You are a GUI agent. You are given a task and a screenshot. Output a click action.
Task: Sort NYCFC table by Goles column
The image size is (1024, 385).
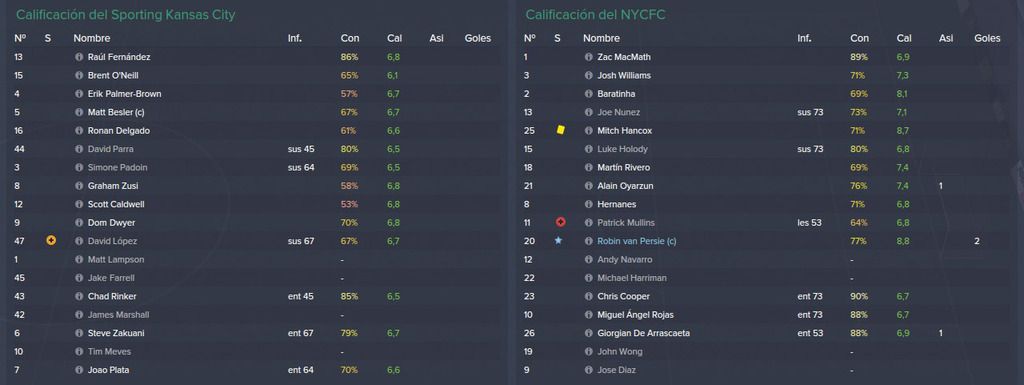click(987, 38)
